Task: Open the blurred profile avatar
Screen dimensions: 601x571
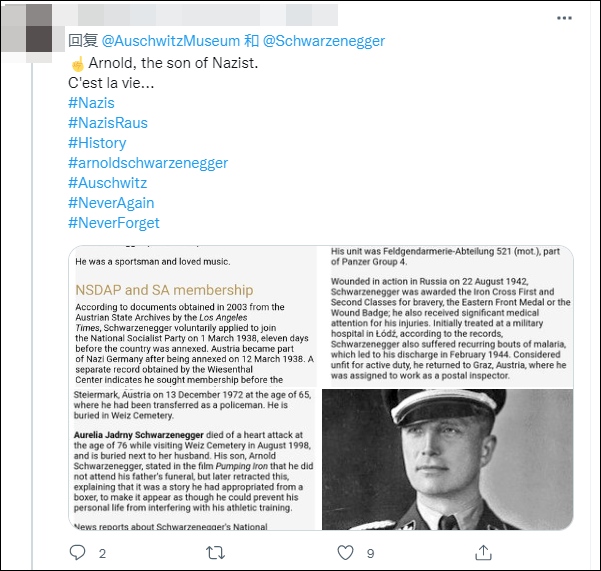Action: pyautogui.click(x=27, y=28)
